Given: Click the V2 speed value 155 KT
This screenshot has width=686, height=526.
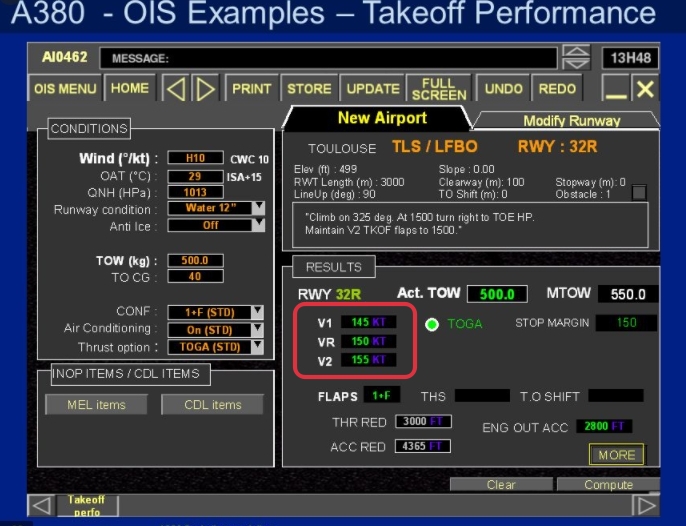Looking at the screenshot, I should [x=368, y=360].
